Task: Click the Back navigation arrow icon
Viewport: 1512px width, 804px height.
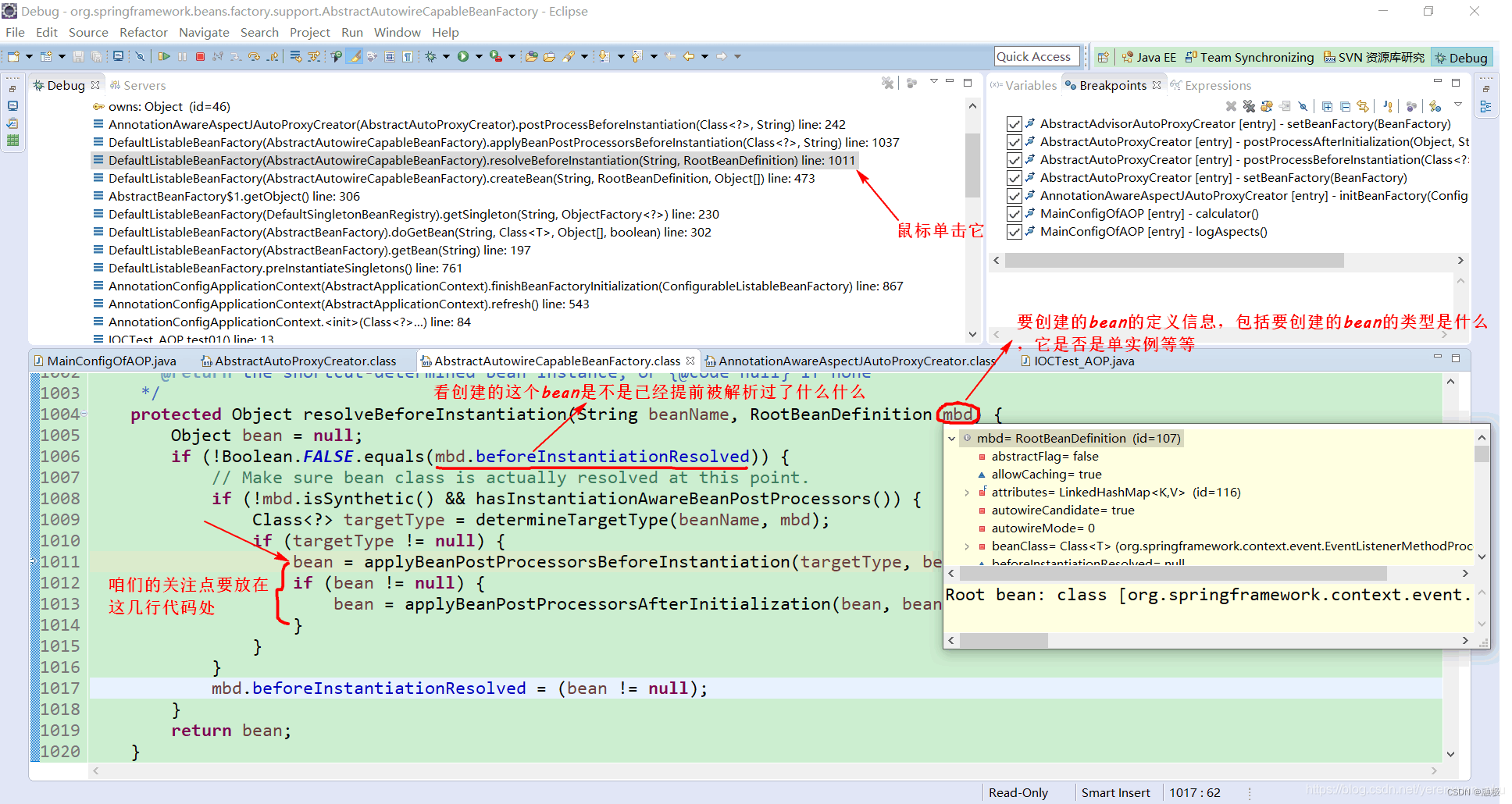Action: pos(689,56)
